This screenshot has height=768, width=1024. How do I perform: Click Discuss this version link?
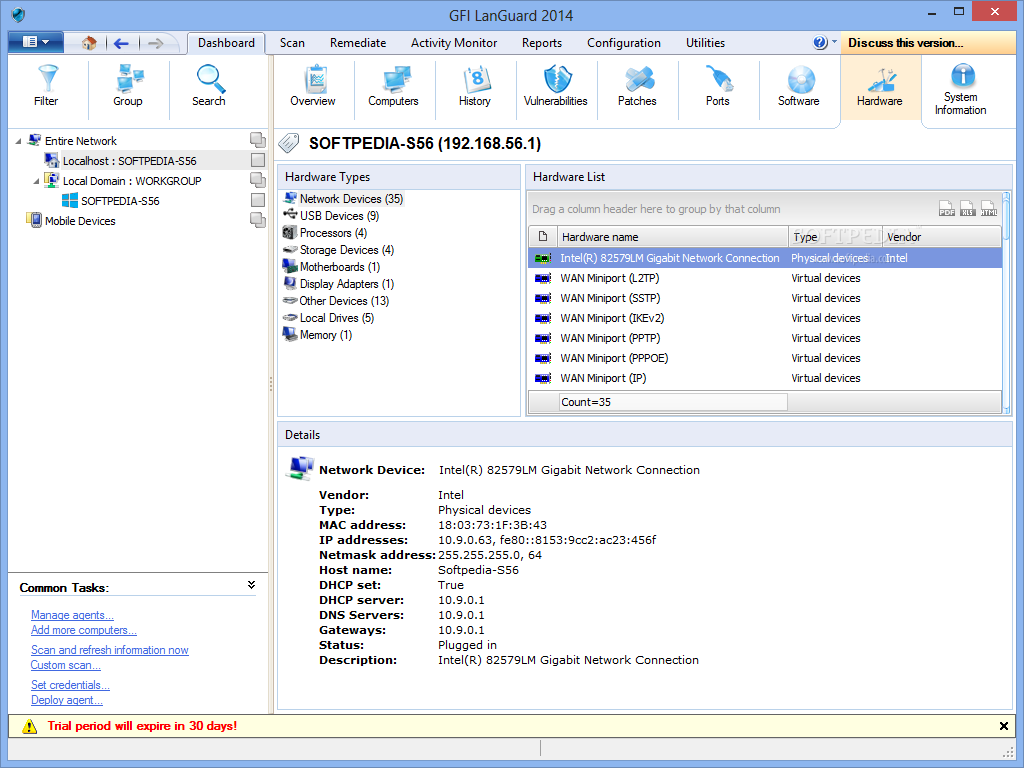(x=906, y=43)
